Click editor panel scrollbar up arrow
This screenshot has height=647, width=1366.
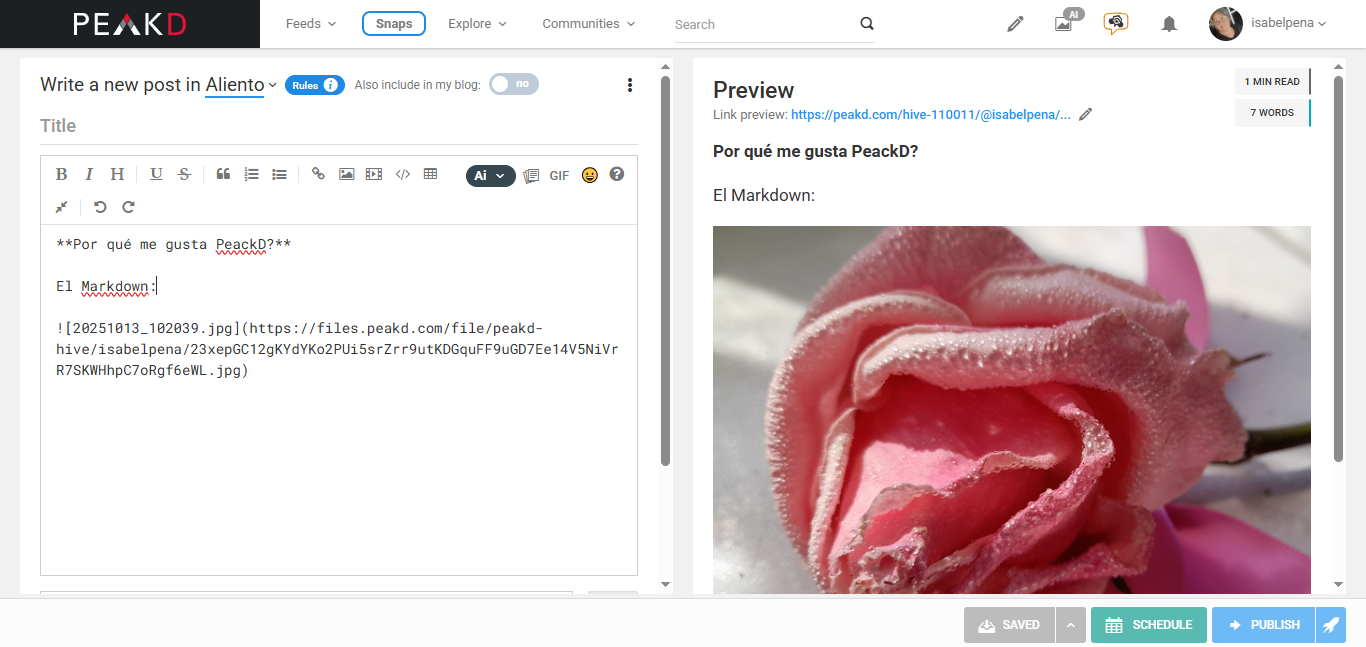coord(666,67)
